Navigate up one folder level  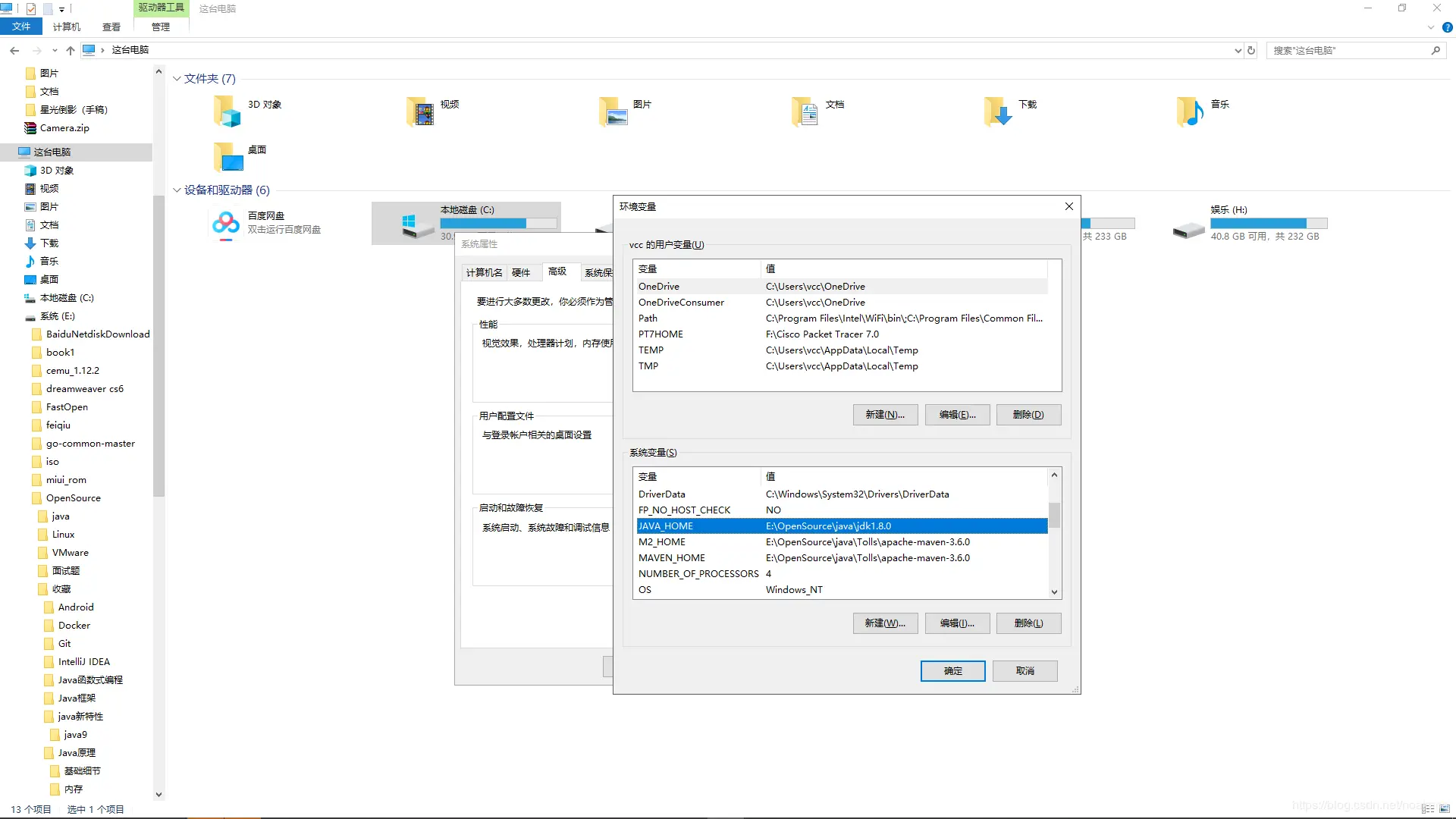pos(70,50)
